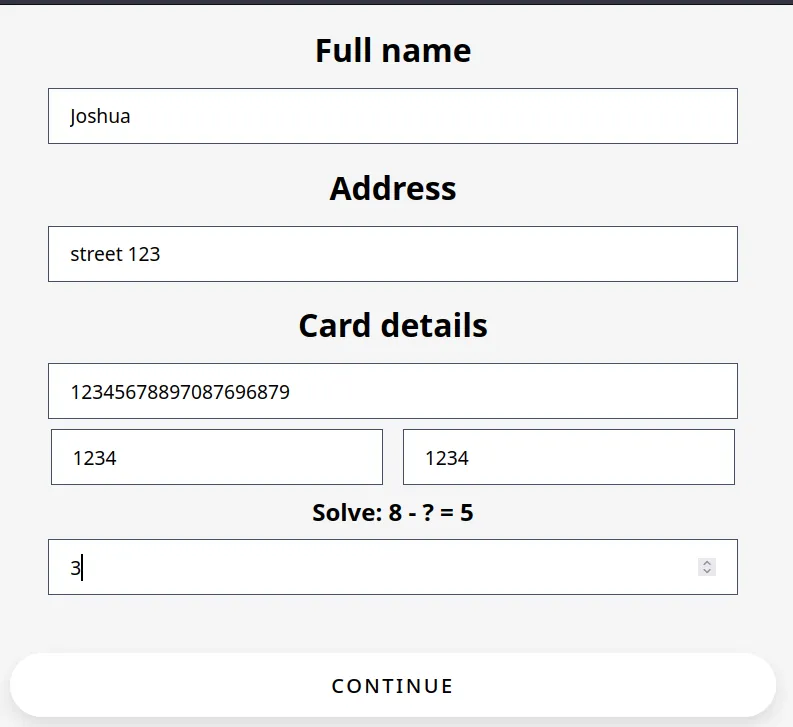Focus the right 1234 field under the card number

pyautogui.click(x=569, y=457)
